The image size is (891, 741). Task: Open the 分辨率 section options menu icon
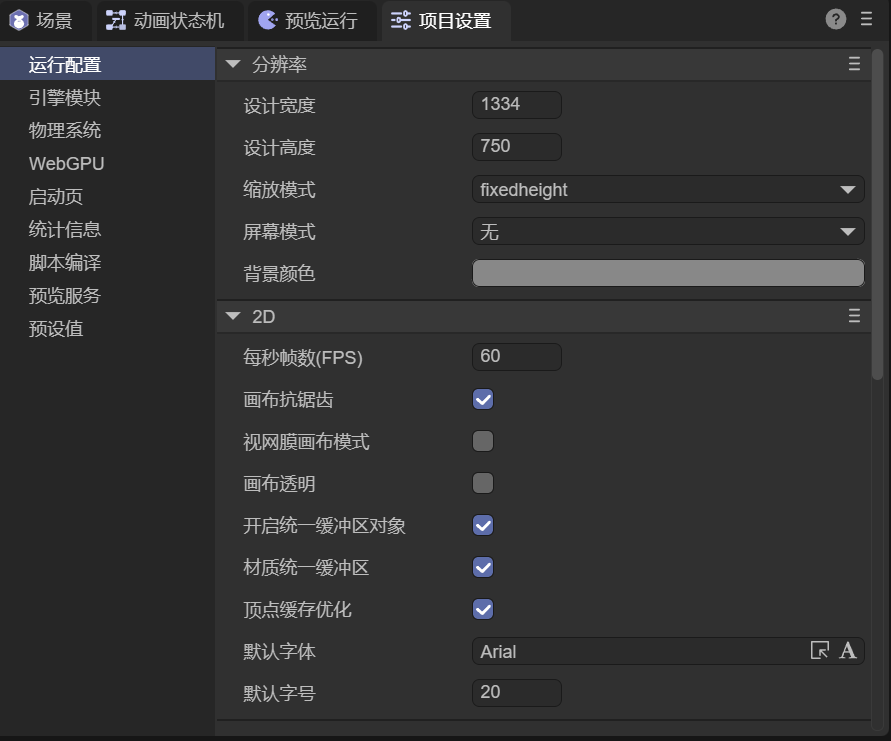854,64
